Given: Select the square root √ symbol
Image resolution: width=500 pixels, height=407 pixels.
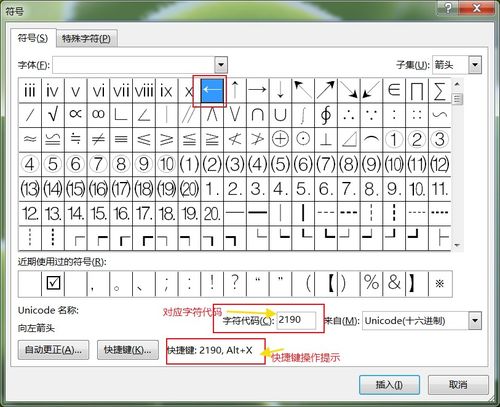Looking at the screenshot, I should [x=53, y=115].
